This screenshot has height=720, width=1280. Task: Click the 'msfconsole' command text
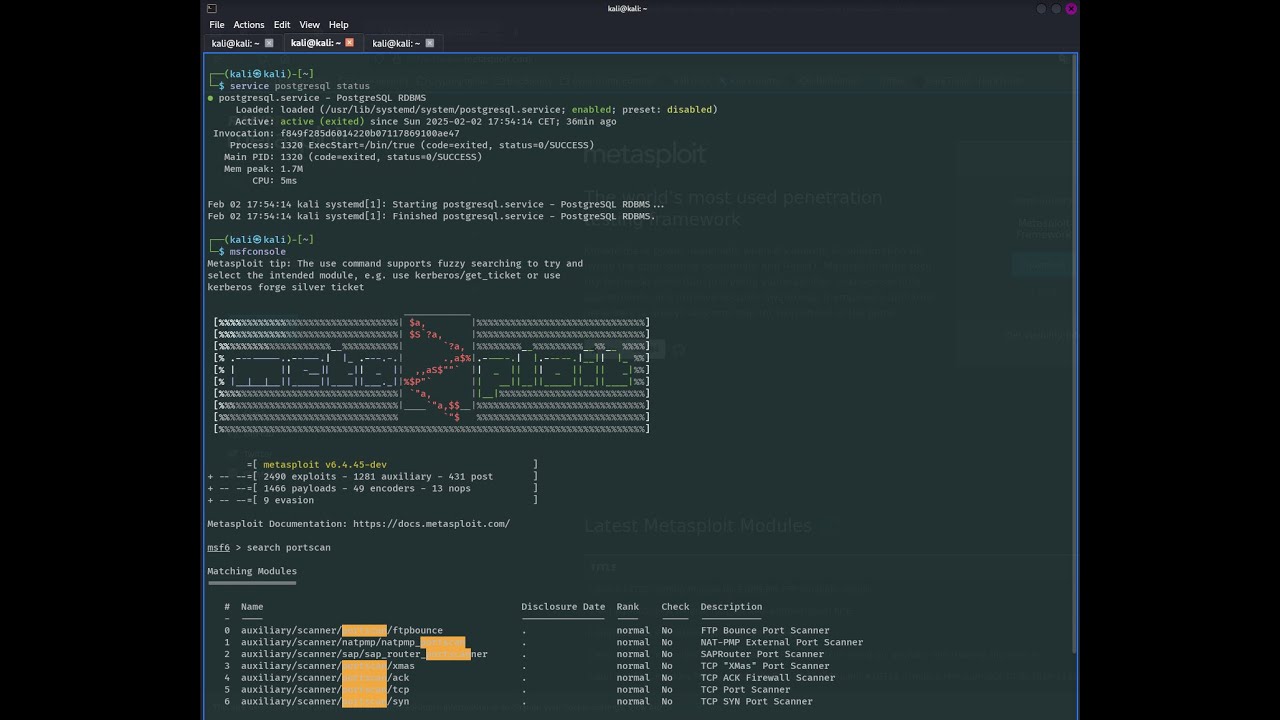[258, 252]
